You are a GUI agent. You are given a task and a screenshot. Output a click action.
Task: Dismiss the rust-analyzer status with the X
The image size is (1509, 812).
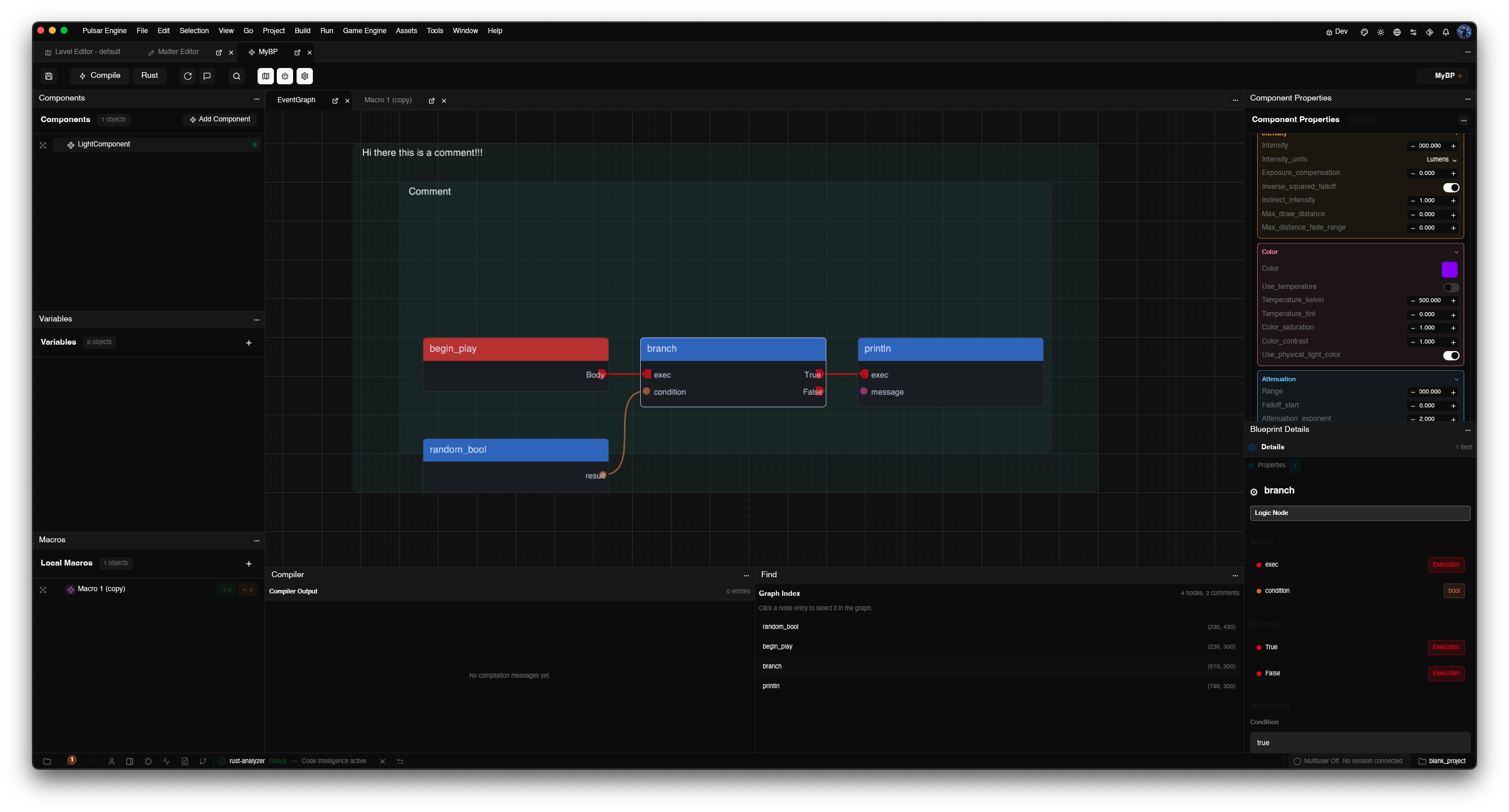383,761
